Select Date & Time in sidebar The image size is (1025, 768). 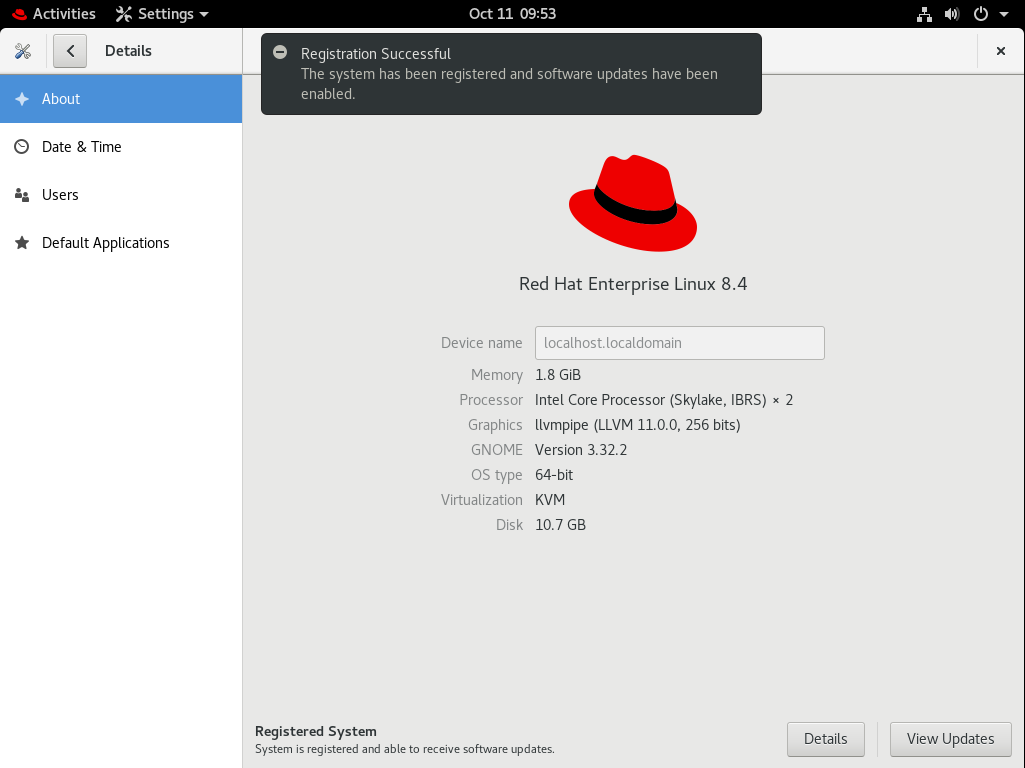click(81, 147)
